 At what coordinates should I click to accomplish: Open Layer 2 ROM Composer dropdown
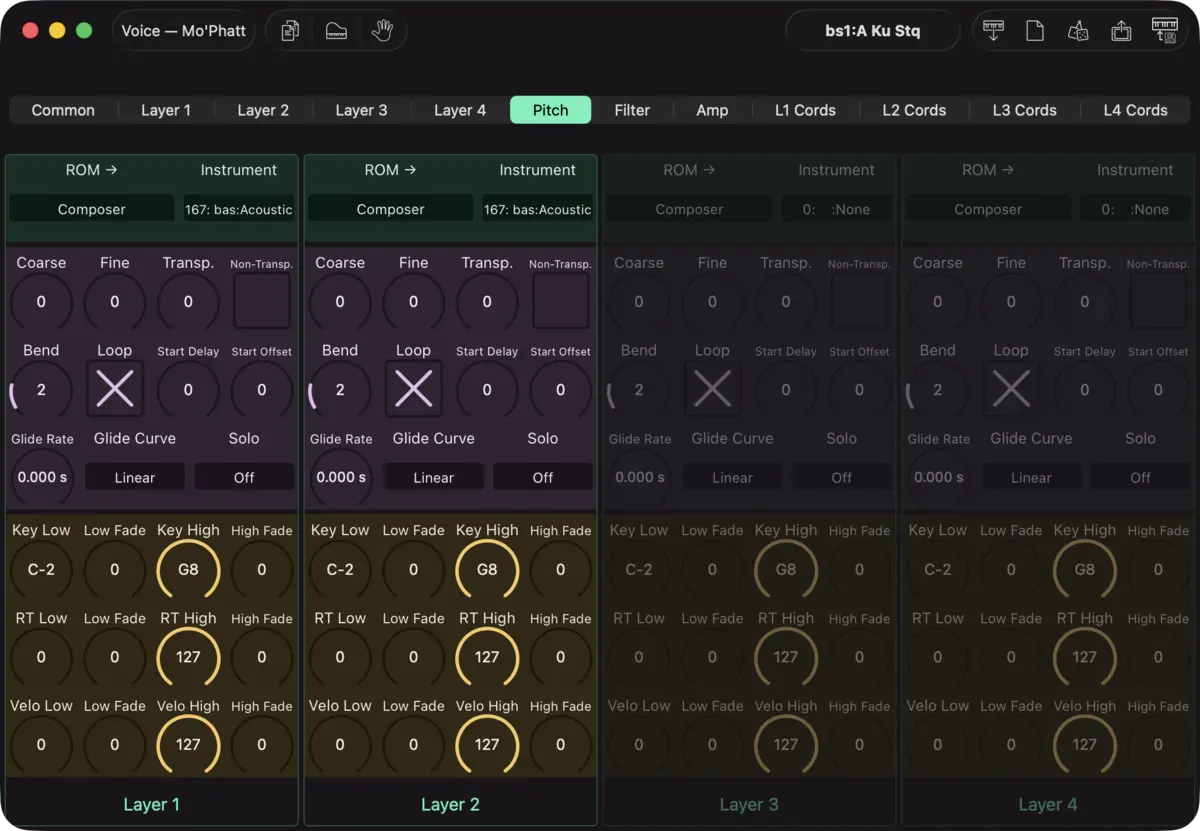pyautogui.click(x=391, y=209)
